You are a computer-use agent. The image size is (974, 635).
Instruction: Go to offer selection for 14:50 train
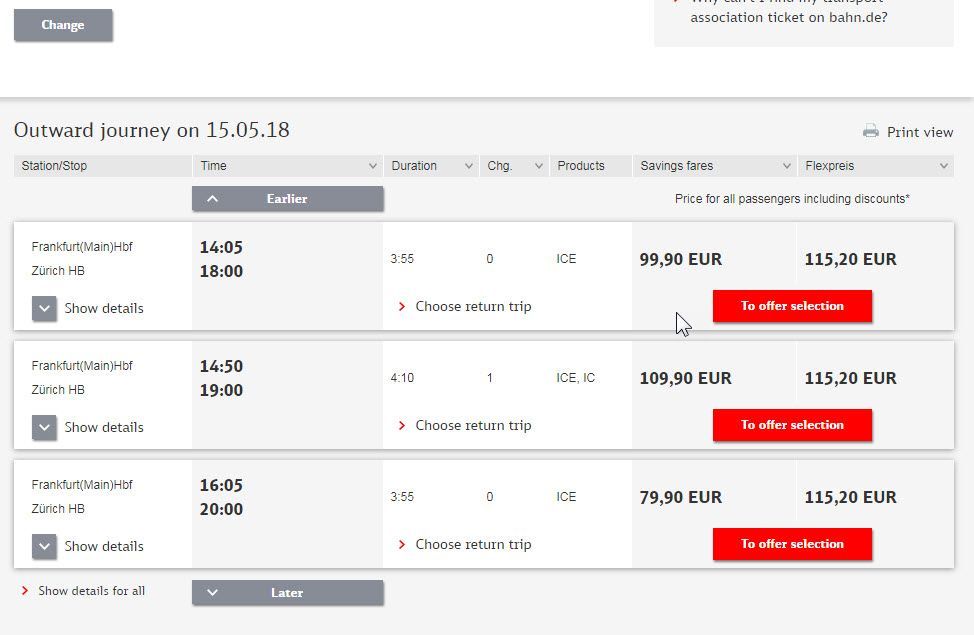tap(792, 425)
